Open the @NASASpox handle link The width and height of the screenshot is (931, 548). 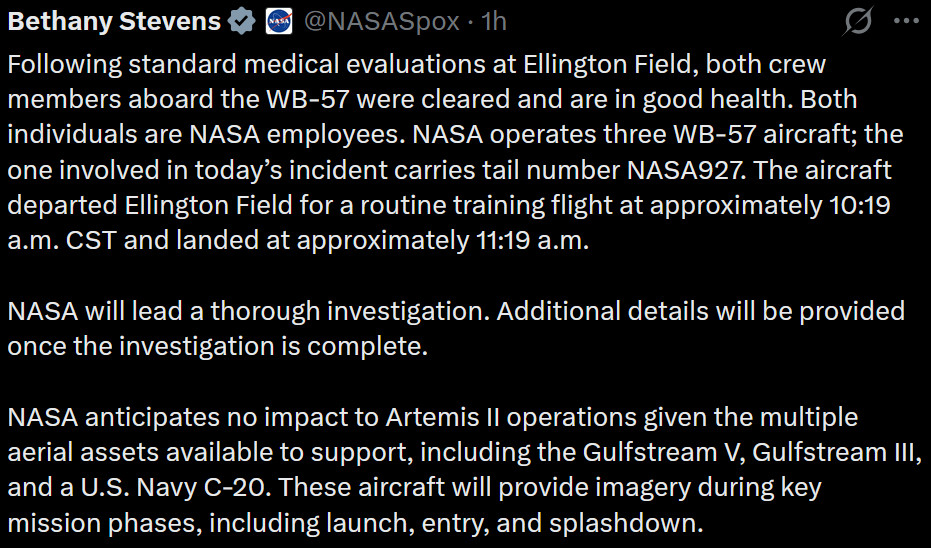(x=381, y=21)
